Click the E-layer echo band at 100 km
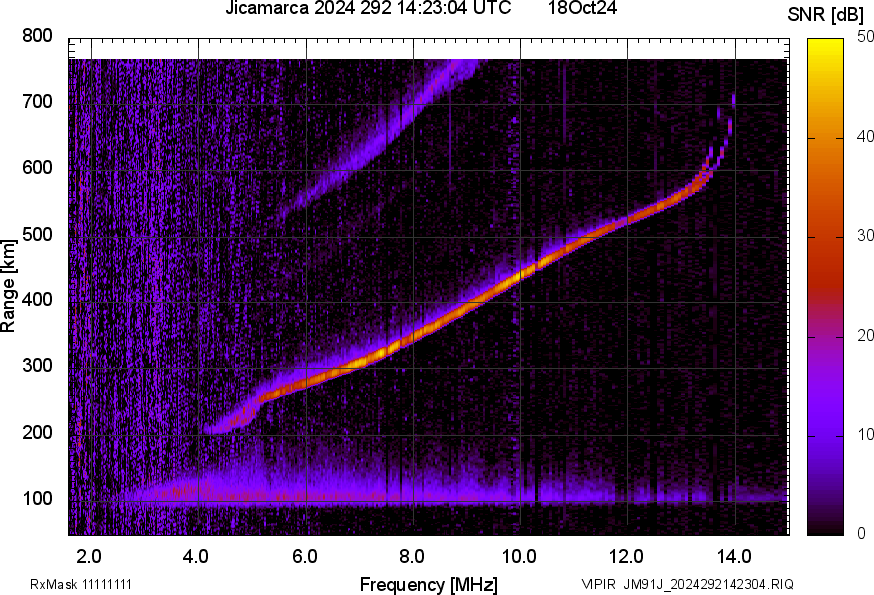The image size is (874, 595). [x=429, y=495]
